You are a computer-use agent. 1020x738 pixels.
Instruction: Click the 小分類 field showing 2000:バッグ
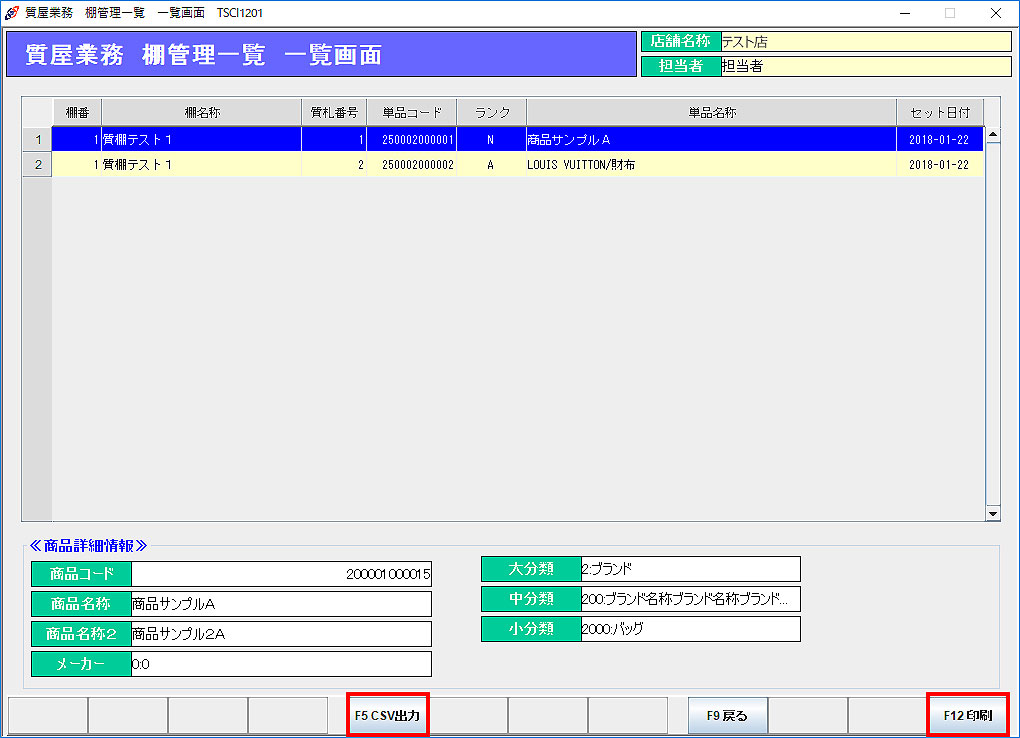coord(690,629)
